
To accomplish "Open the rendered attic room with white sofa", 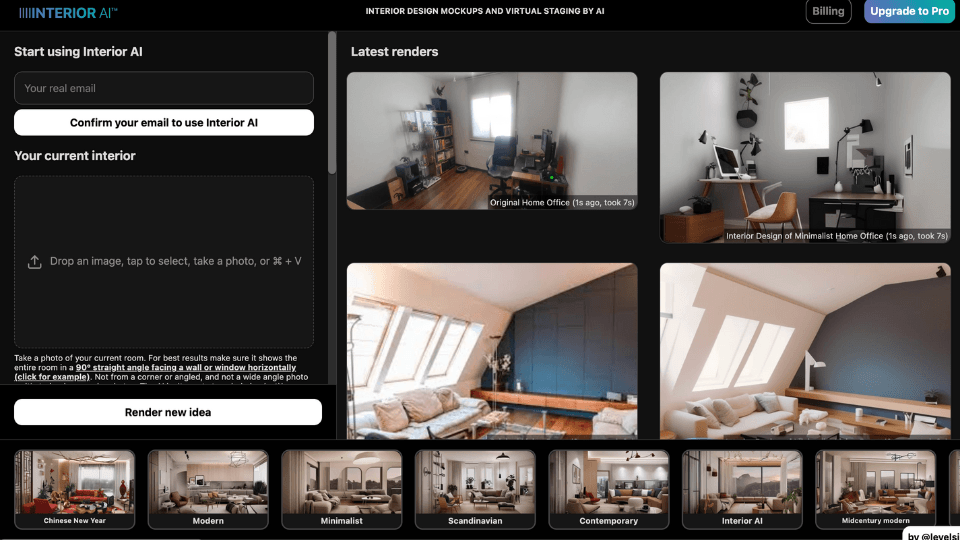I will [x=805, y=351].
